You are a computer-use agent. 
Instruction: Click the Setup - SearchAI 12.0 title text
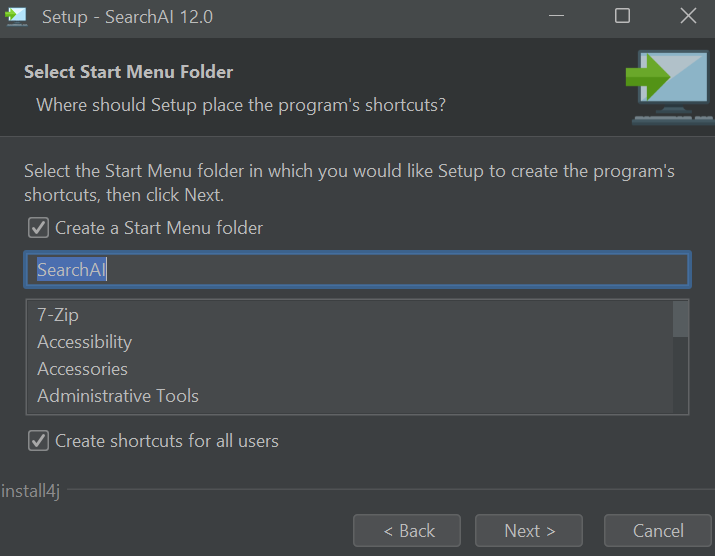click(x=127, y=17)
